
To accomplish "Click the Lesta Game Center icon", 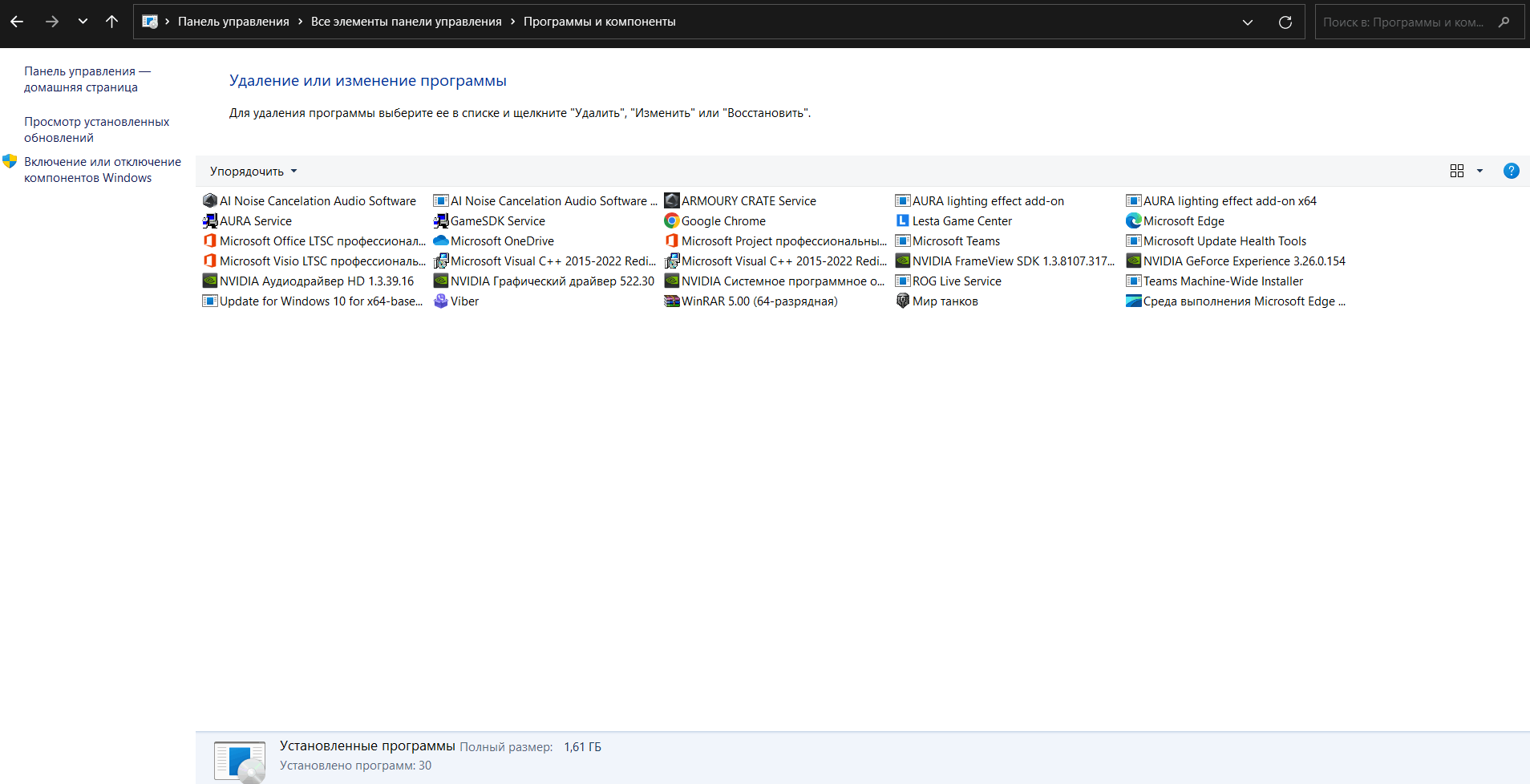I will point(903,221).
